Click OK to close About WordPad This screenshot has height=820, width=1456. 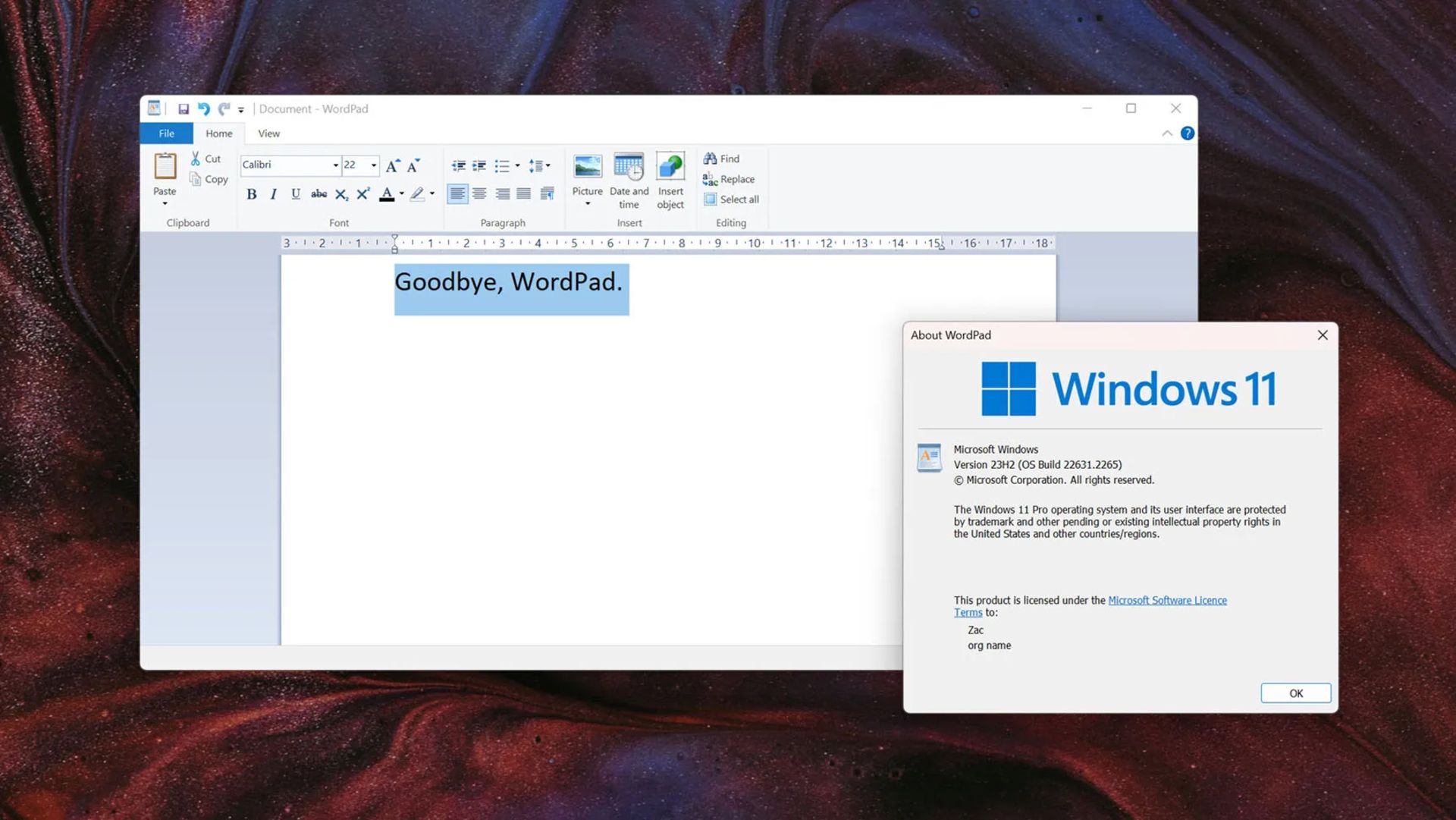pyautogui.click(x=1295, y=693)
